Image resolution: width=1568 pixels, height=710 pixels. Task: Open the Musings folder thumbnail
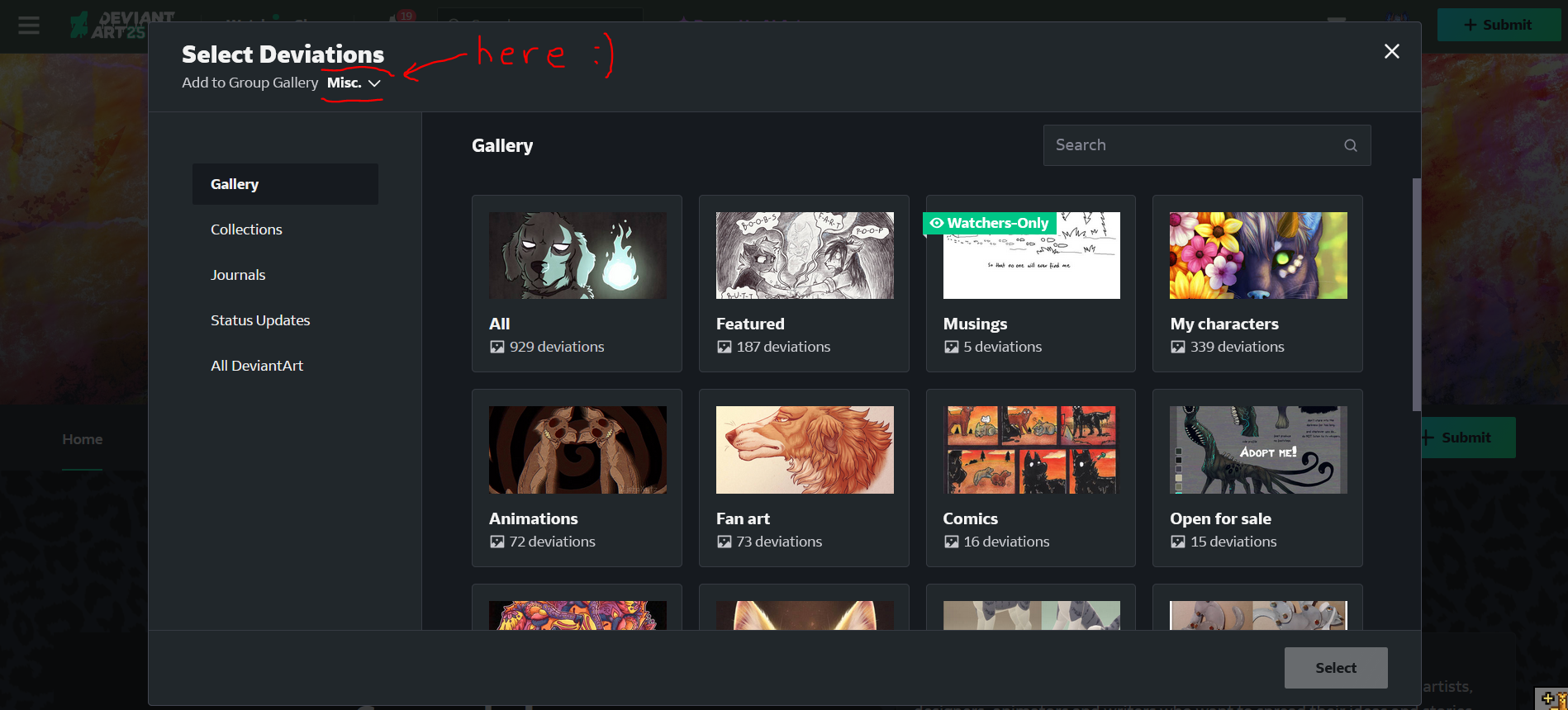coord(1032,256)
